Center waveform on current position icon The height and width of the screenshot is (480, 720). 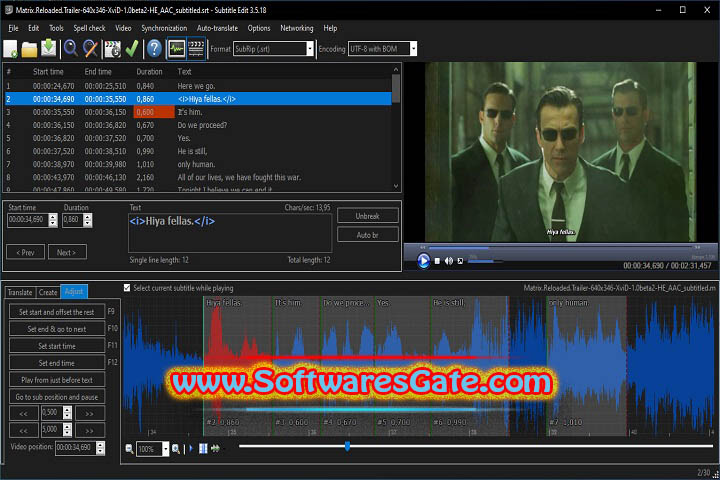203,448
